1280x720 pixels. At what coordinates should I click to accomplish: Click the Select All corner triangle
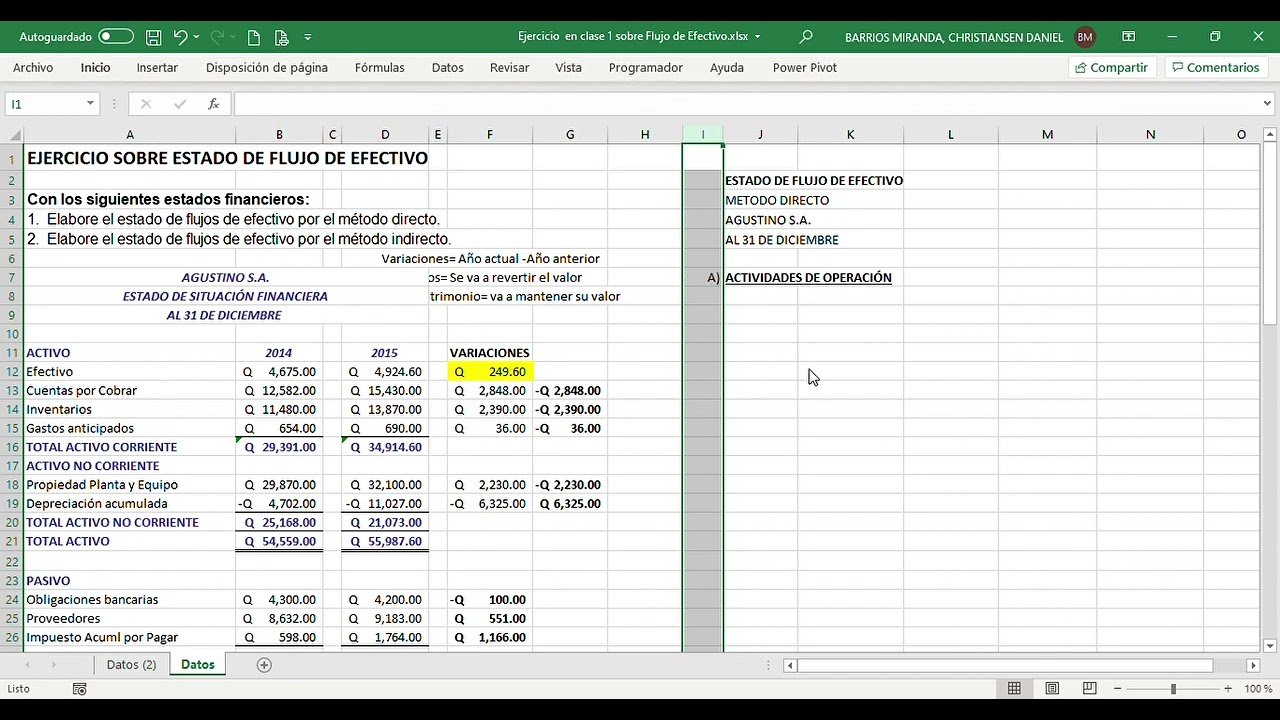[x=13, y=135]
